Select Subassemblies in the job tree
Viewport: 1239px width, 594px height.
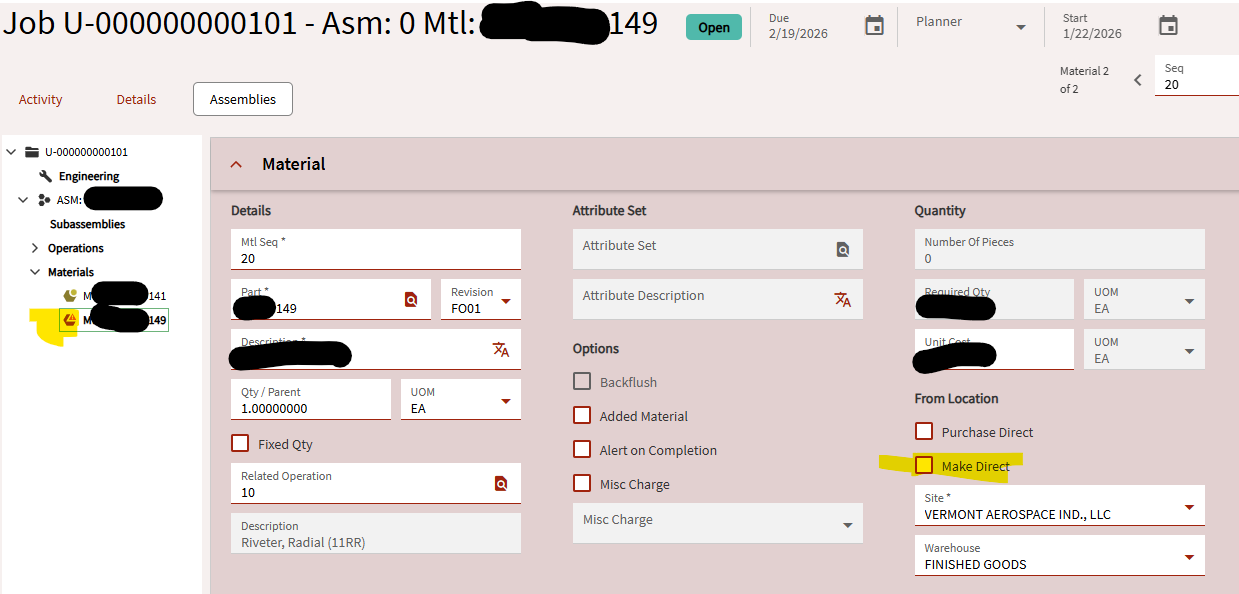click(x=88, y=224)
